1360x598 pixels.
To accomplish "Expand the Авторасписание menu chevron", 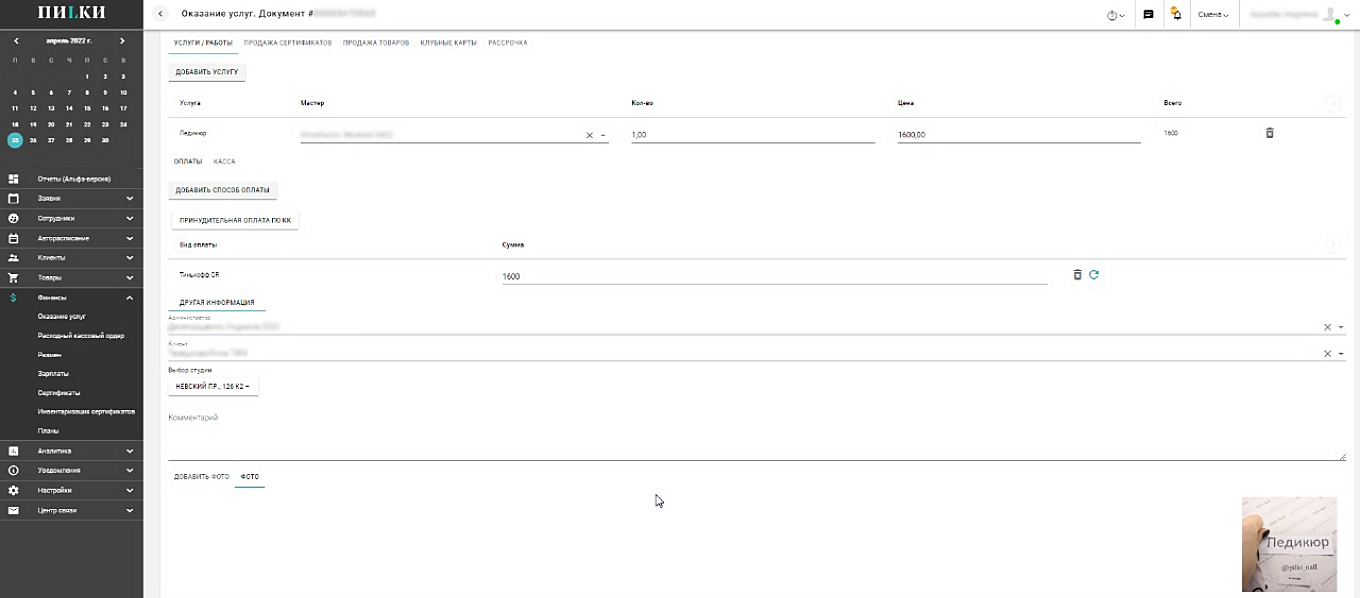I will 130,238.
